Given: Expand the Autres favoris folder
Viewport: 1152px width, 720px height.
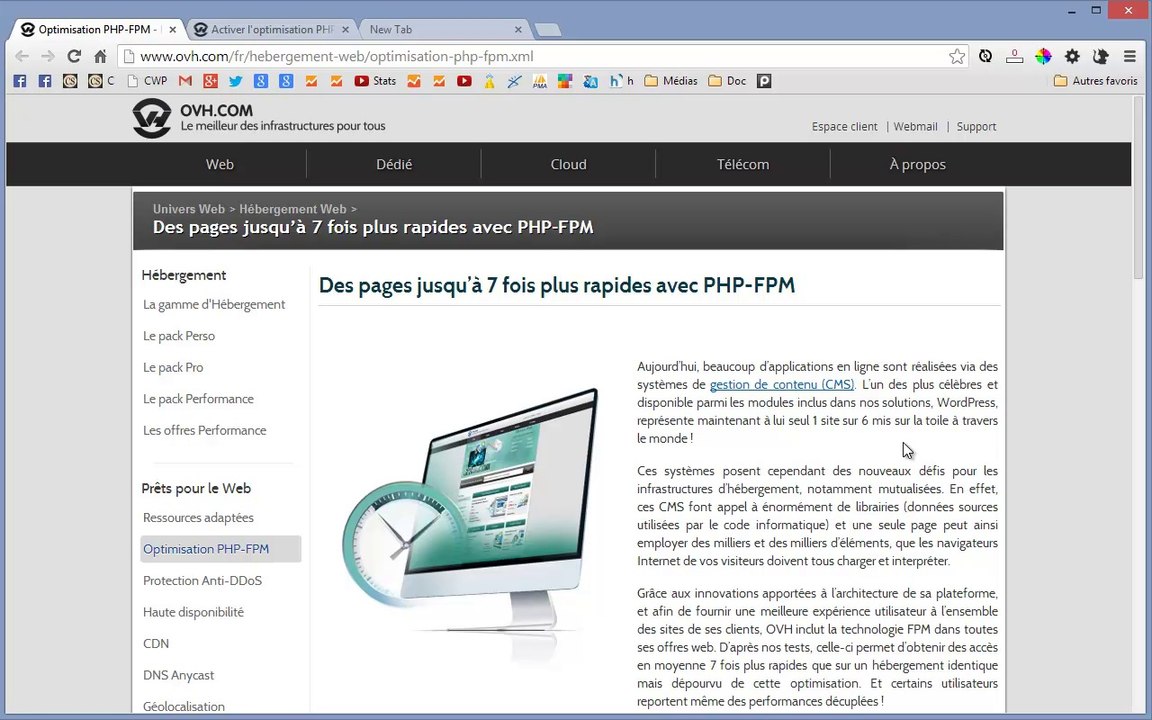Looking at the screenshot, I should [1095, 81].
